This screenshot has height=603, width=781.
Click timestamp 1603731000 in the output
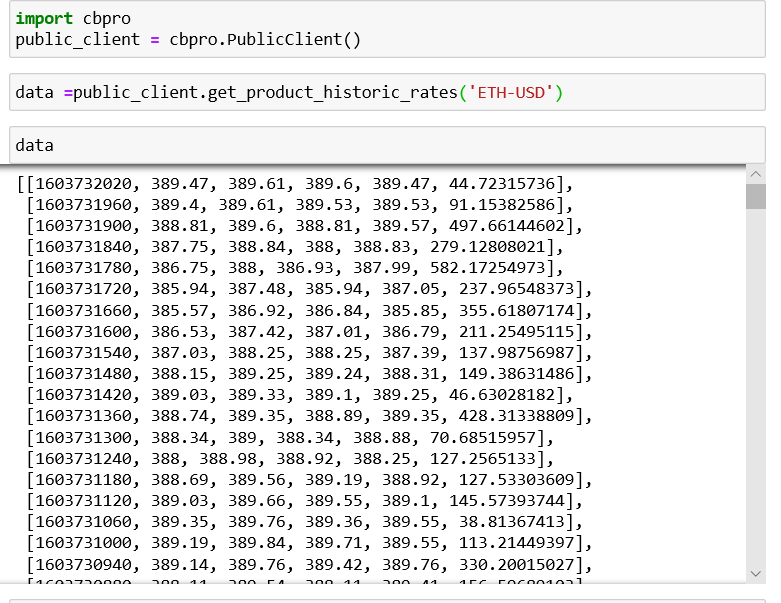83,543
